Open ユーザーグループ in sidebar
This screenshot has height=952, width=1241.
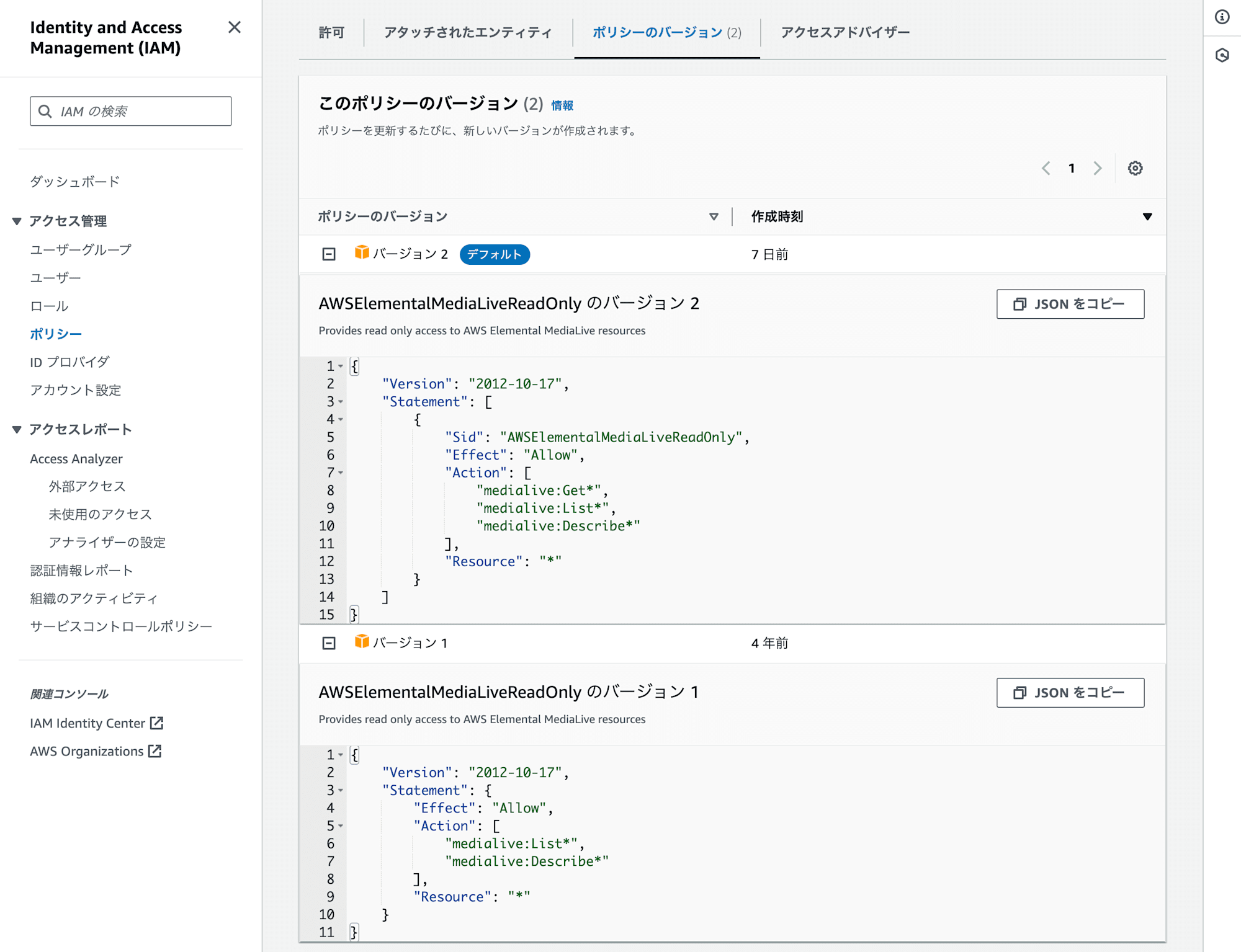point(81,250)
